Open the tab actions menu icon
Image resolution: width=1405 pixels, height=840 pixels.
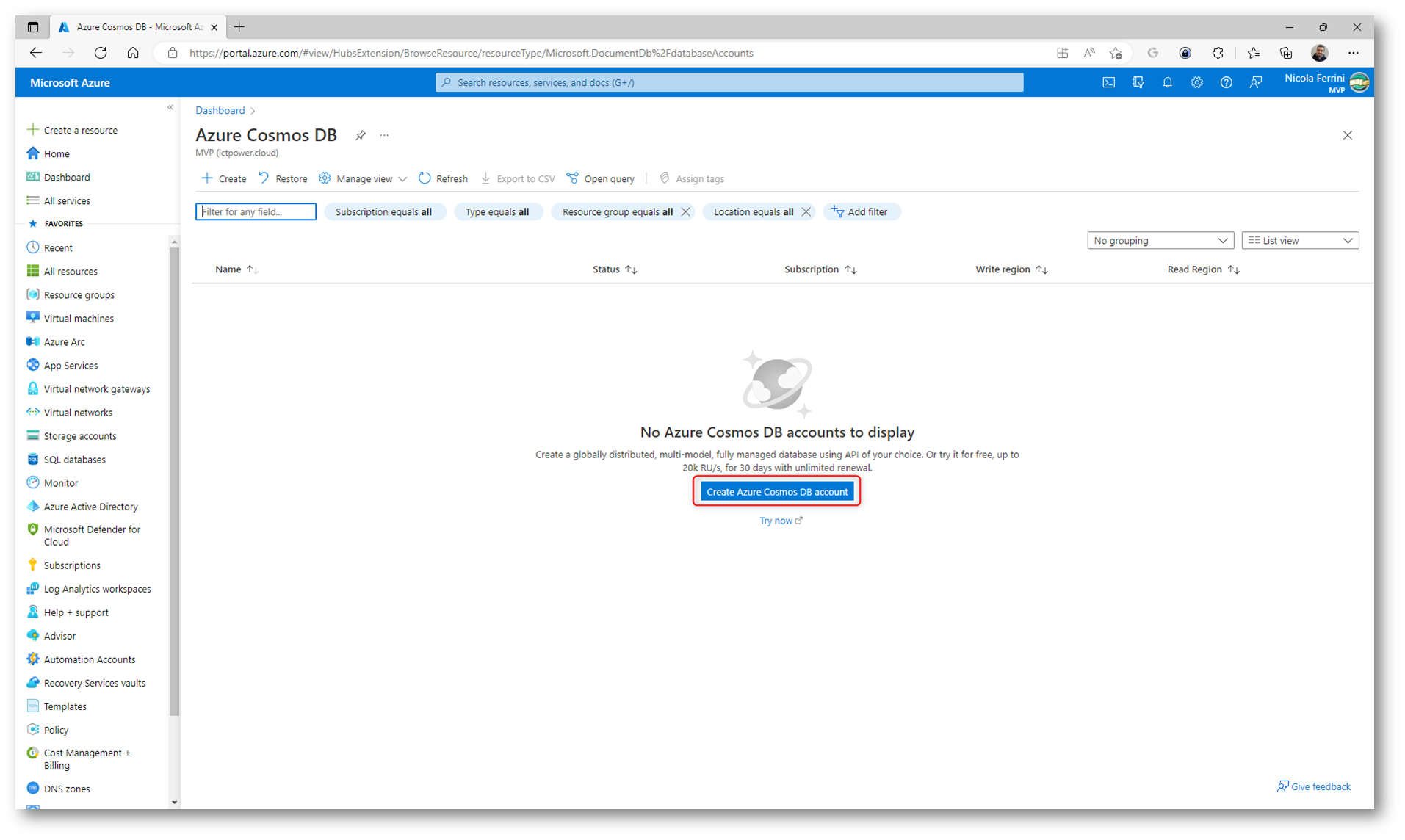click(x=33, y=27)
